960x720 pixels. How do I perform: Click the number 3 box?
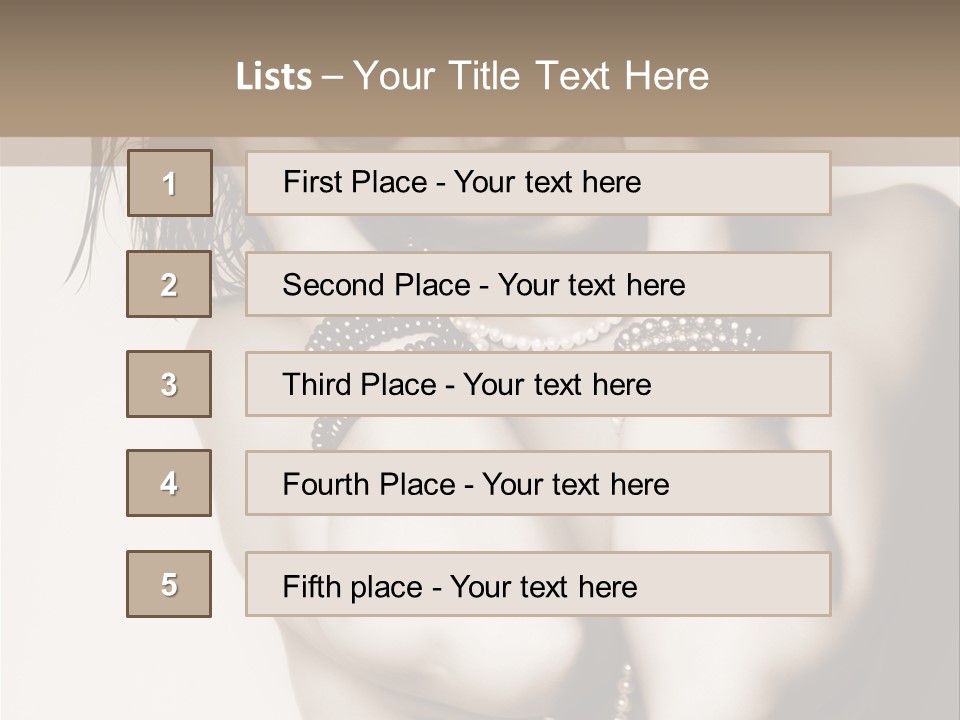169,384
